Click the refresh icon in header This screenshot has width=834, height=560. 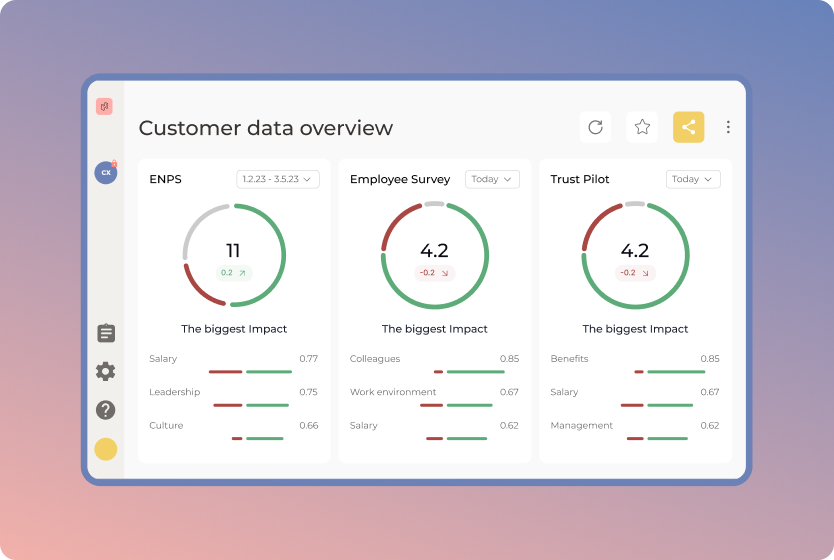point(595,127)
